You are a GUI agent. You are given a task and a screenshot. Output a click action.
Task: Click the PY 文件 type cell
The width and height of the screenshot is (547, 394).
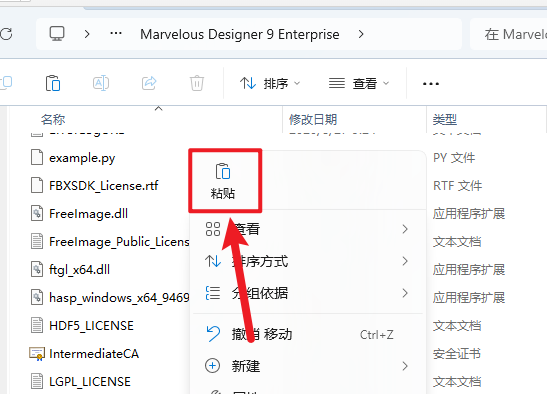pos(454,158)
